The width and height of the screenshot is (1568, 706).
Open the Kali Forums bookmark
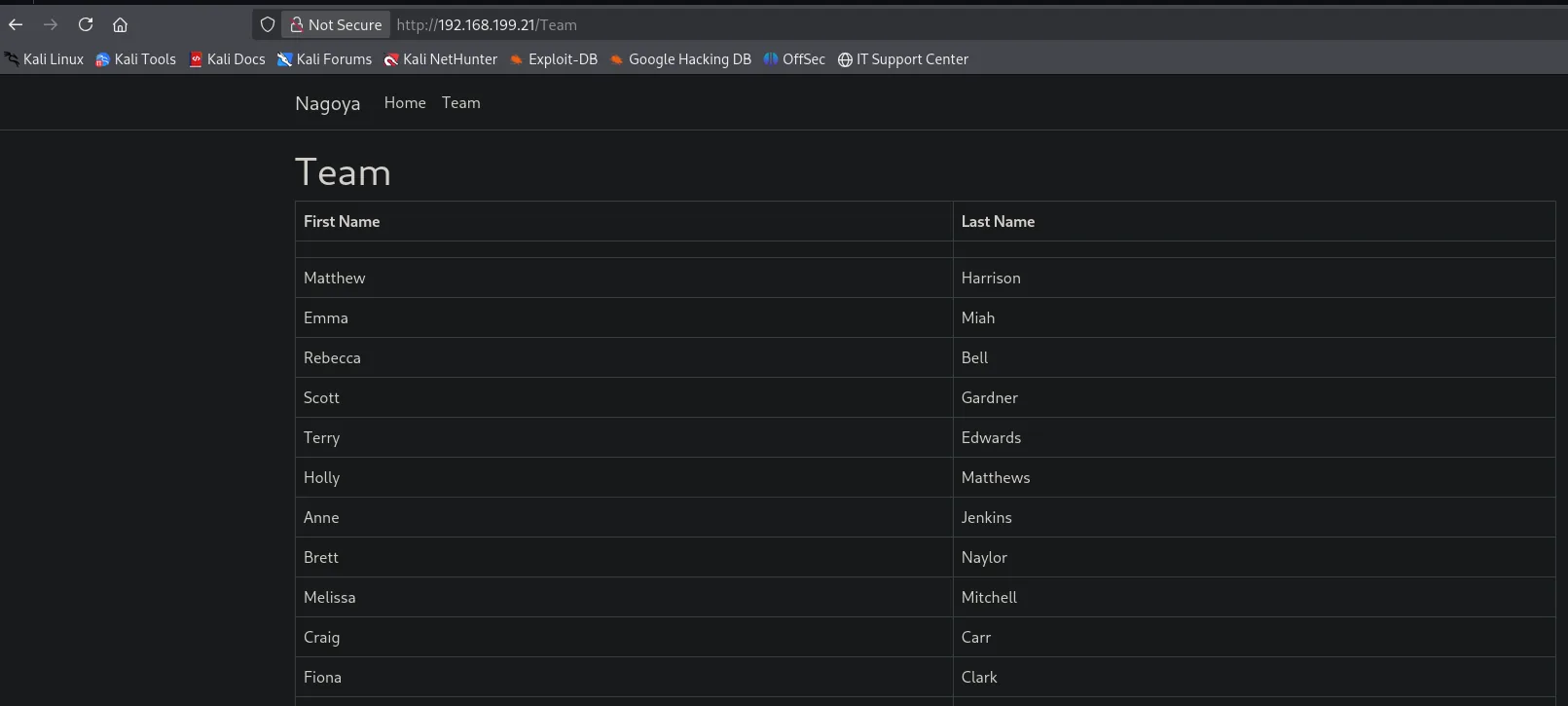click(x=324, y=59)
